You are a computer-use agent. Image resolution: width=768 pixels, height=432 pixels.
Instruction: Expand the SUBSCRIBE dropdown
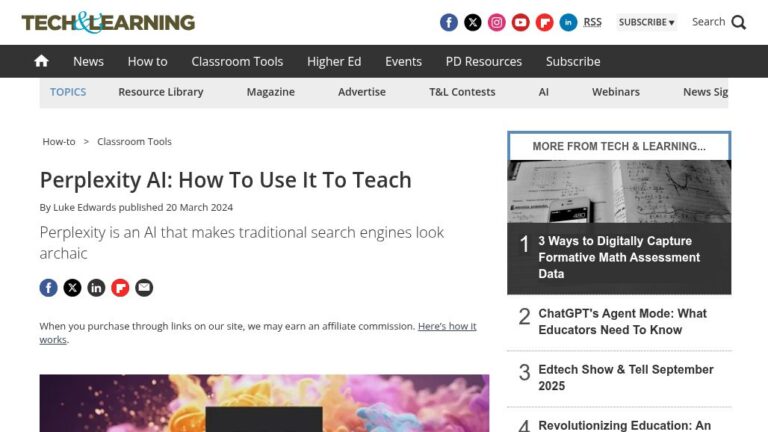[647, 22]
